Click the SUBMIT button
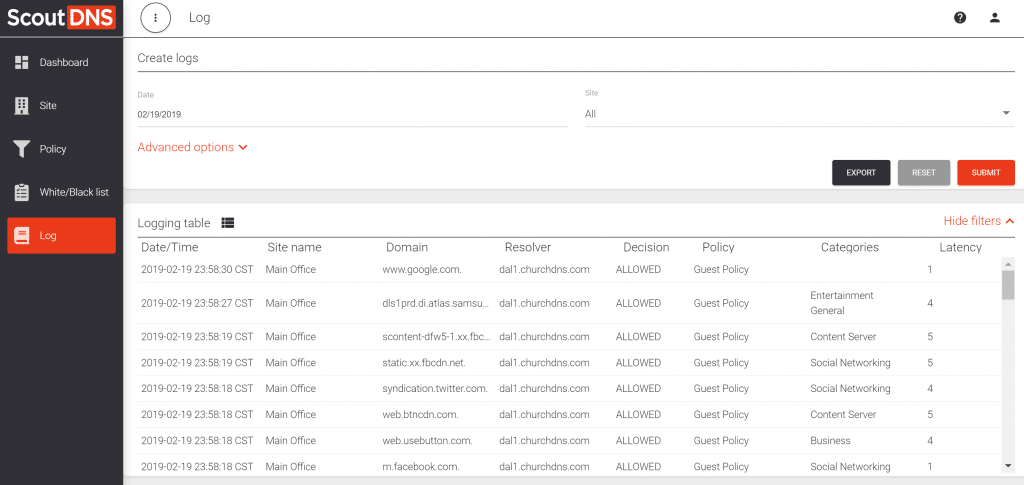The height and width of the screenshot is (485, 1024). click(x=985, y=173)
